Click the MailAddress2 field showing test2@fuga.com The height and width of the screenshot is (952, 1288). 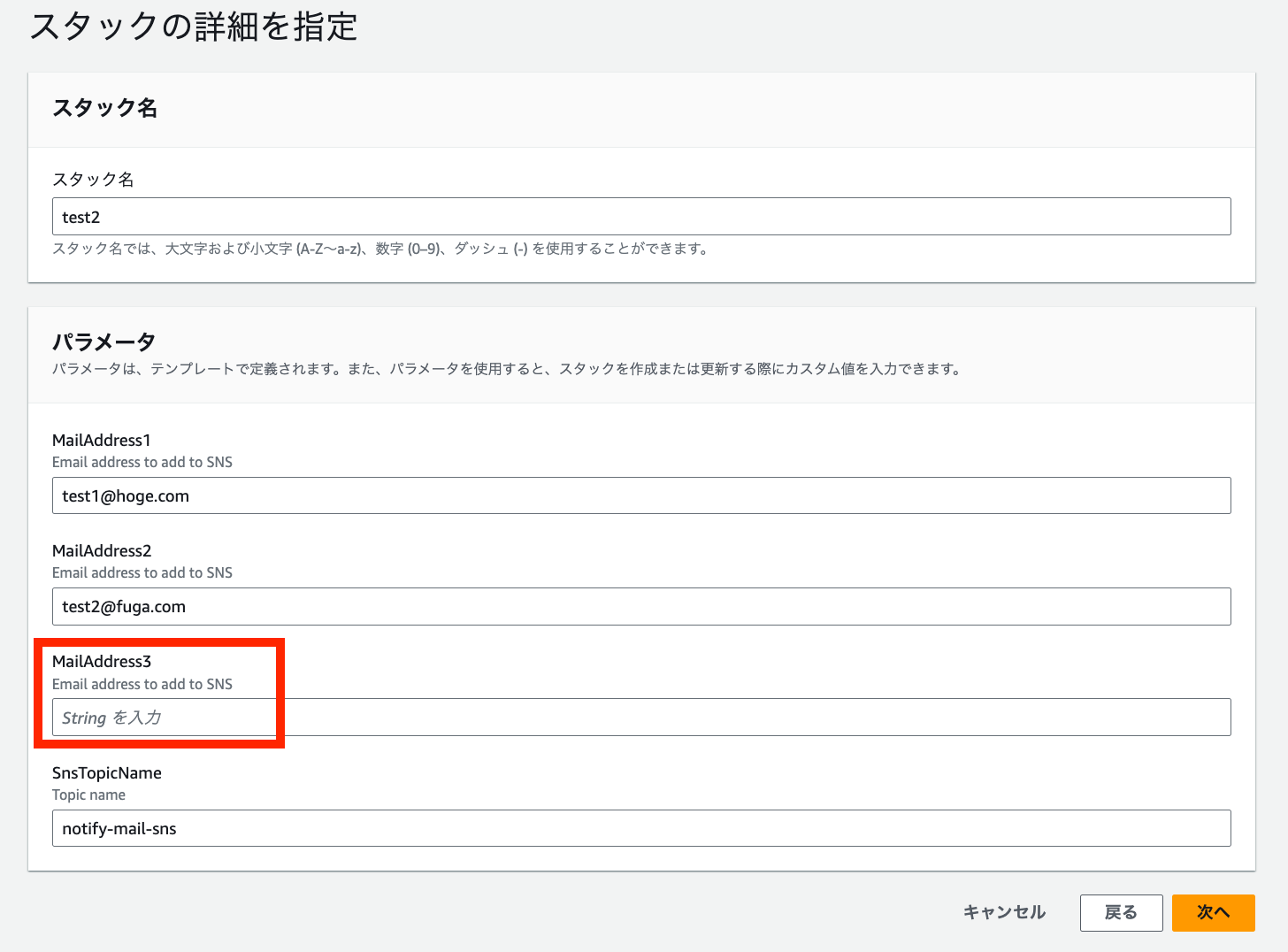click(640, 606)
